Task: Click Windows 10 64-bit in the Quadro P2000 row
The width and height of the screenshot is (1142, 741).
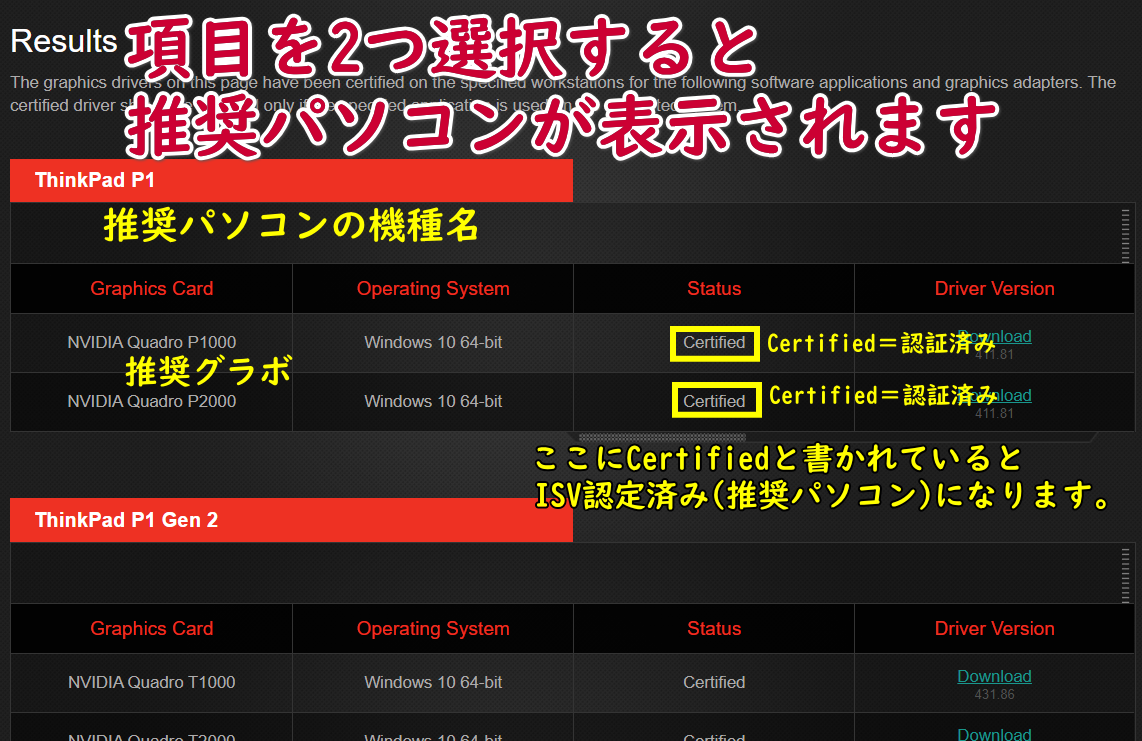Action: tap(433, 401)
